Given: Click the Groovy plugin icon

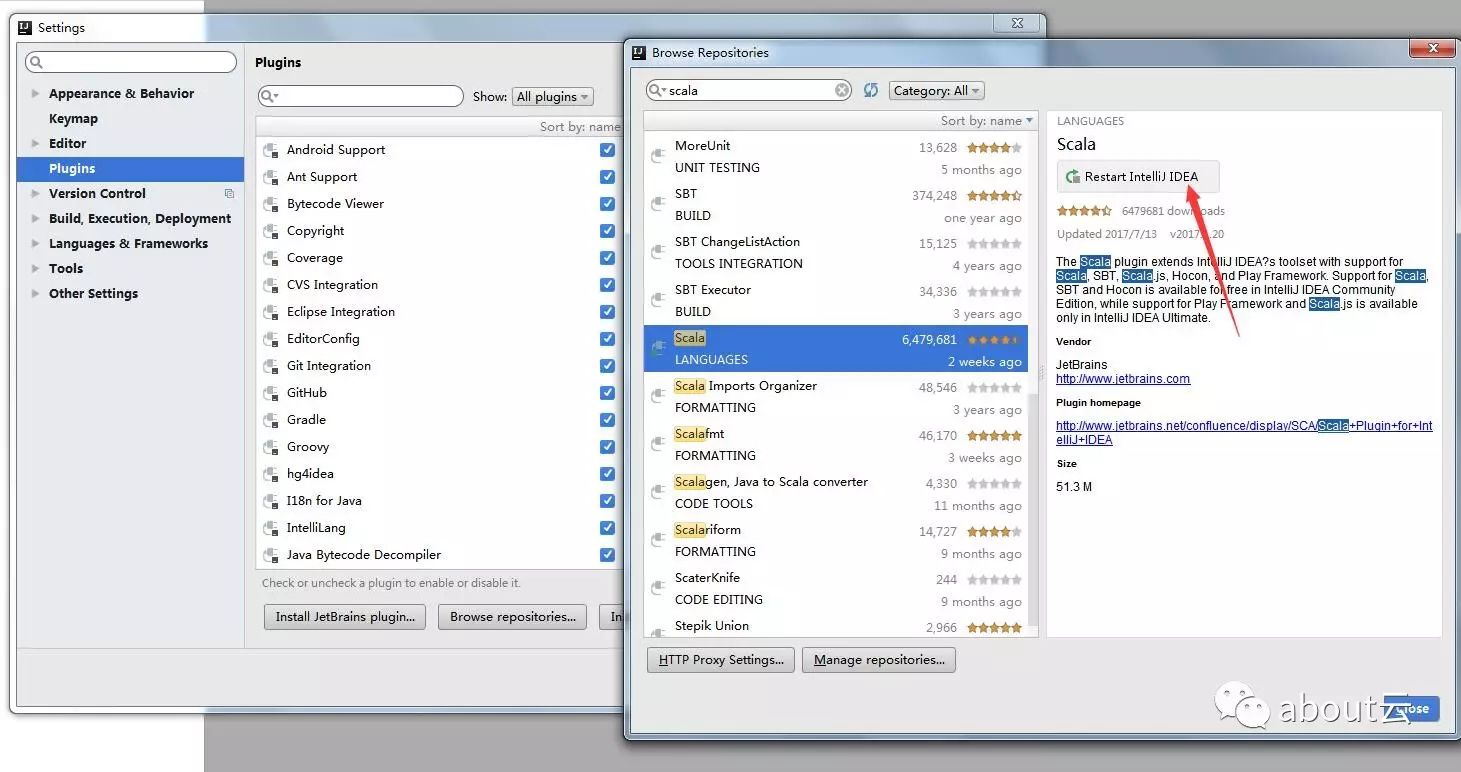Looking at the screenshot, I should coord(270,448).
